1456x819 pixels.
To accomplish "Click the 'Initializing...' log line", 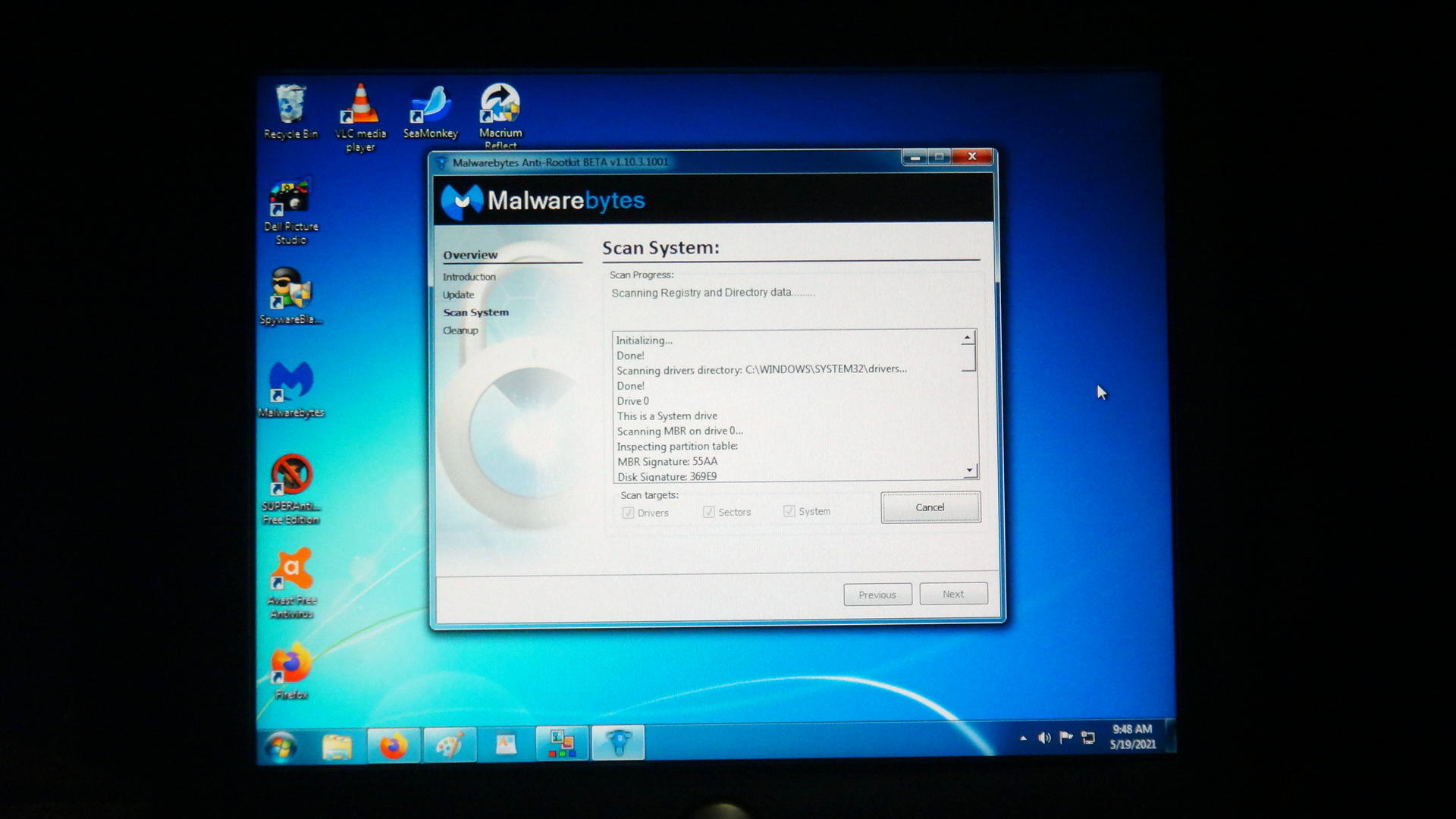I will click(x=644, y=340).
